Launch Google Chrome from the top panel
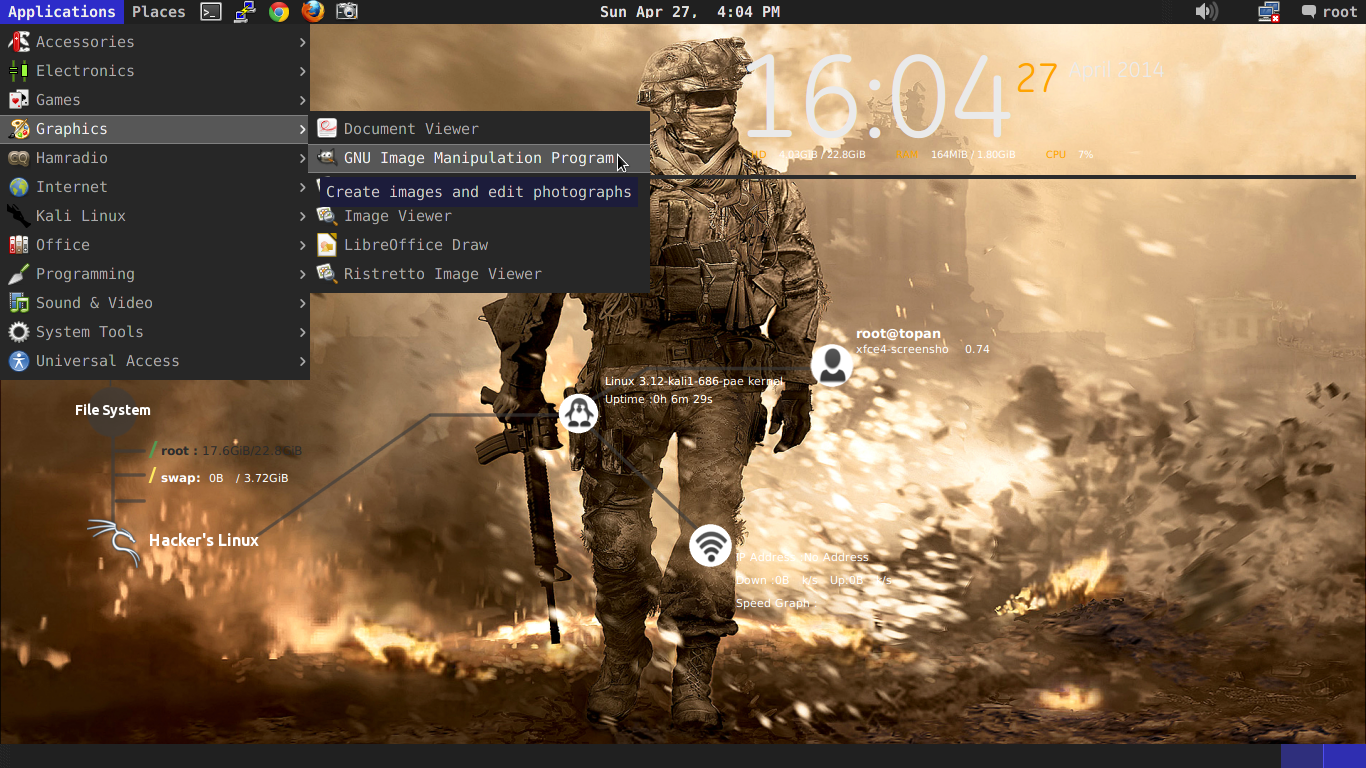This screenshot has width=1366, height=768. click(279, 12)
